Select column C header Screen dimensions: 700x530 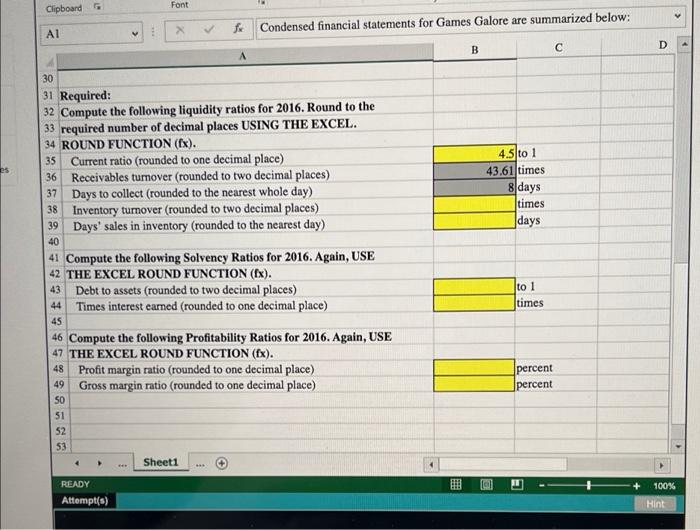click(x=558, y=48)
